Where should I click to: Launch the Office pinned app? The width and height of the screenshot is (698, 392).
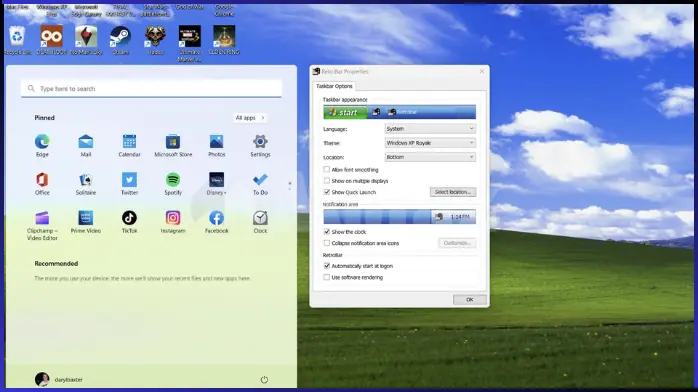coord(42,184)
